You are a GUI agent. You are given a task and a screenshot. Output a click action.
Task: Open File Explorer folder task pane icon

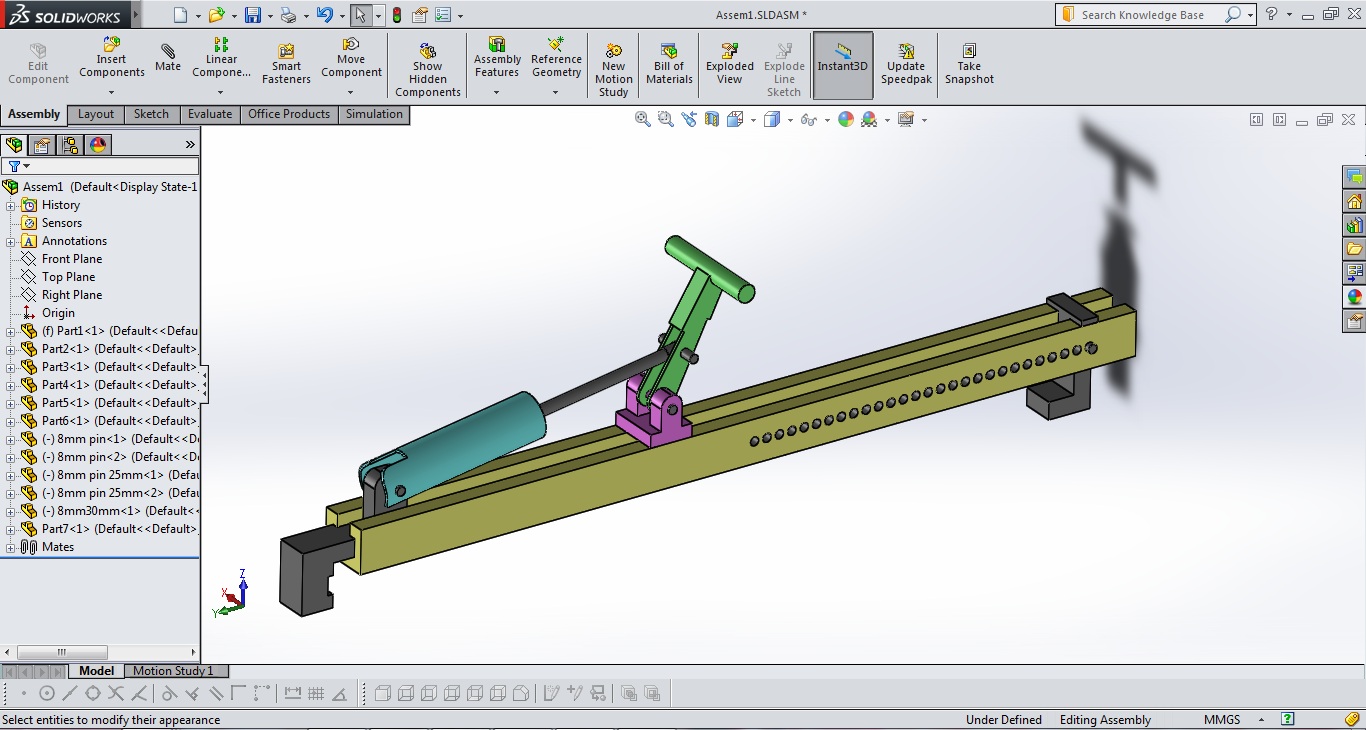coord(1354,249)
